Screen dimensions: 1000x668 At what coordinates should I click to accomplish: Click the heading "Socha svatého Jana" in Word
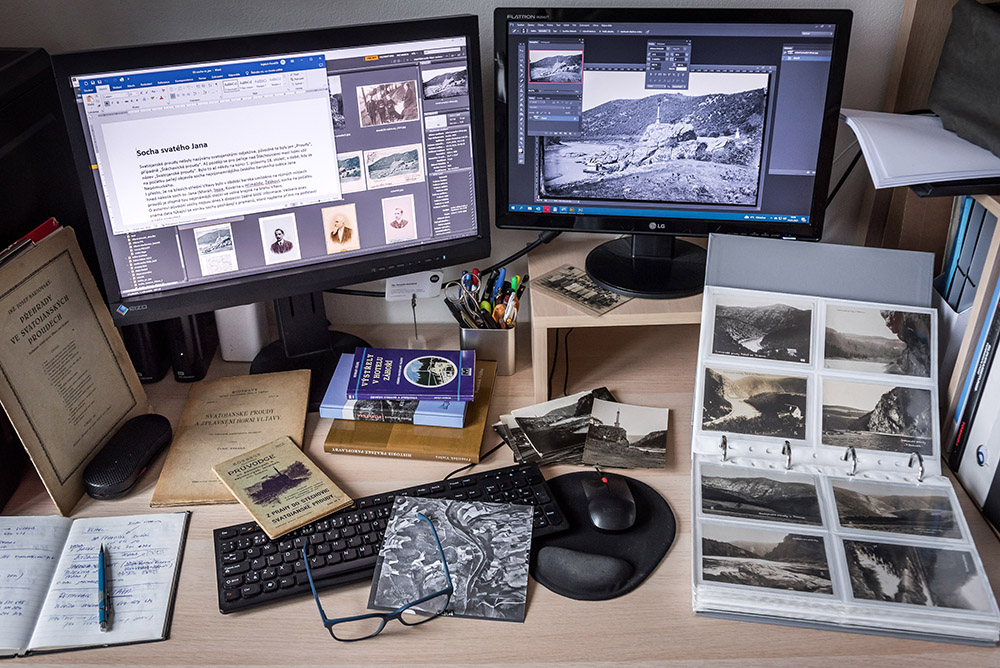click(172, 149)
